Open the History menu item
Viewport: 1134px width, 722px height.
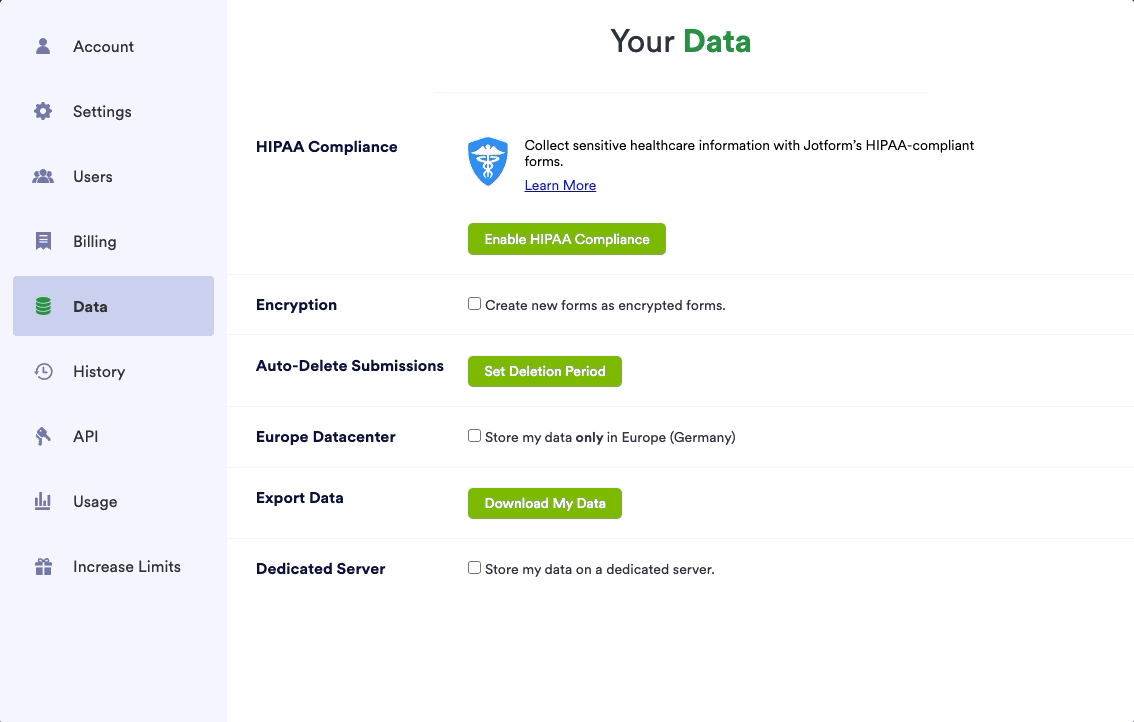click(99, 371)
